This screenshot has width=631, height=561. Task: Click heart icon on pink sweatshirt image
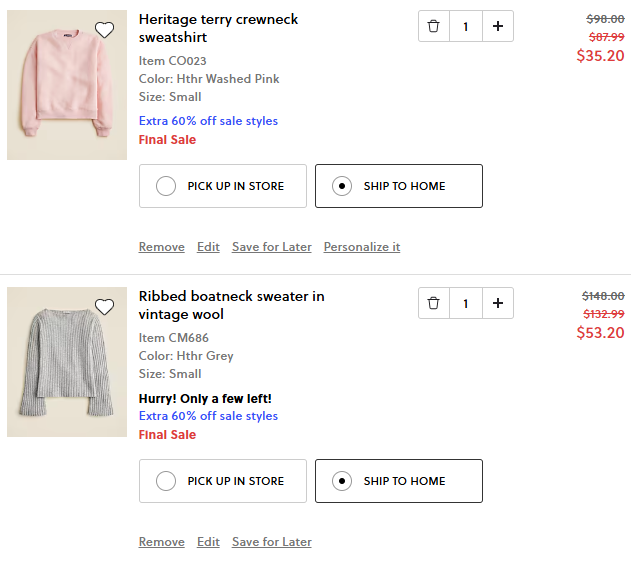(x=104, y=30)
